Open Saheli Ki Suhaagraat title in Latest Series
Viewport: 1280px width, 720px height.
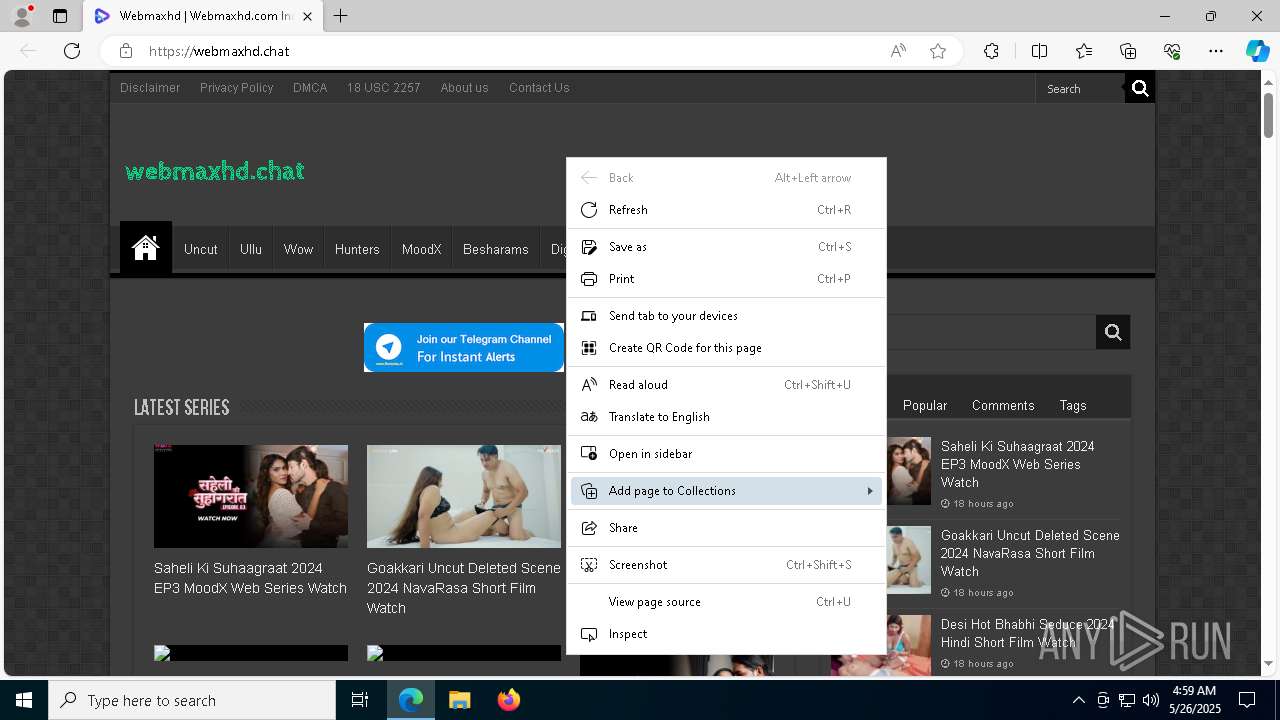coord(250,578)
